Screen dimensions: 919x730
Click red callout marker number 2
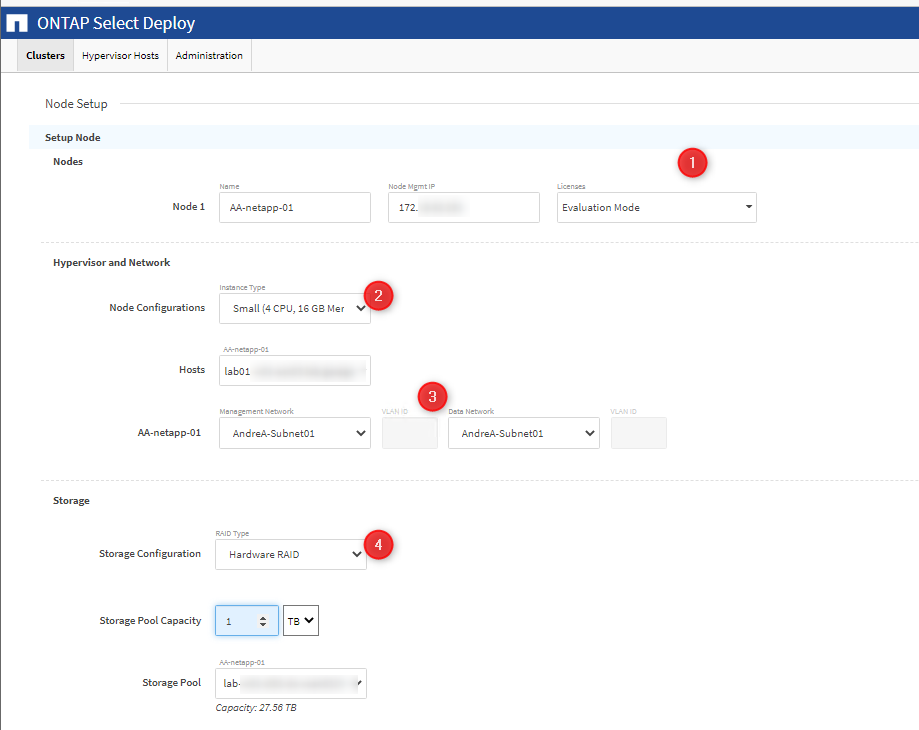(378, 295)
